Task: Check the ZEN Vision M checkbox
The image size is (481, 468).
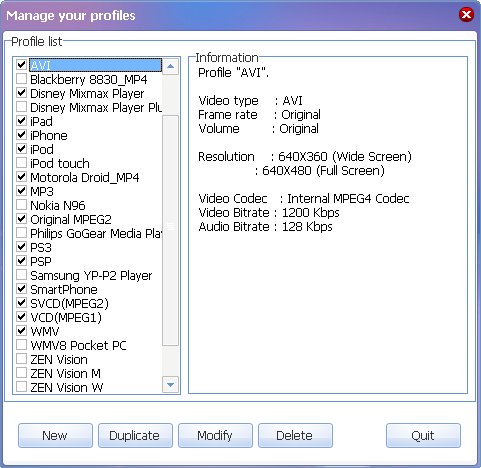Action: coord(21,372)
